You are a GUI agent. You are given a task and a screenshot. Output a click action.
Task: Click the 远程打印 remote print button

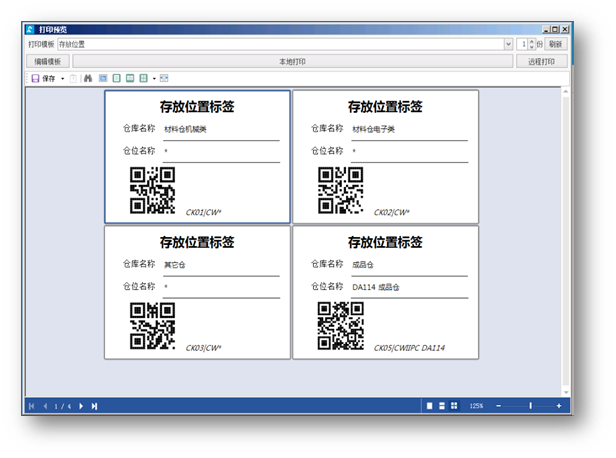tap(541, 61)
